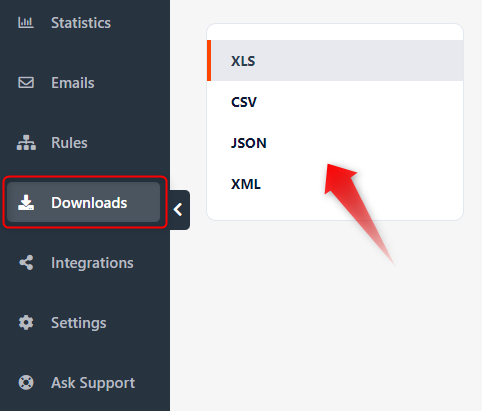This screenshot has height=411, width=482.
Task: Click the Downloads tray arrow icon
Action: pyautogui.click(x=26, y=203)
